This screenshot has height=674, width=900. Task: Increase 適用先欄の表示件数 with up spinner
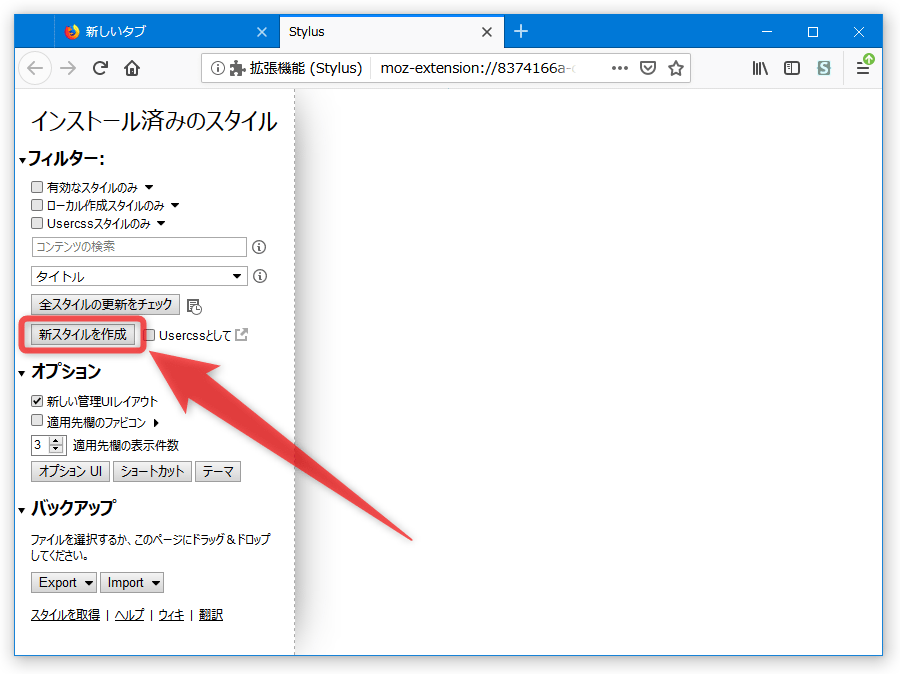click(x=56, y=441)
